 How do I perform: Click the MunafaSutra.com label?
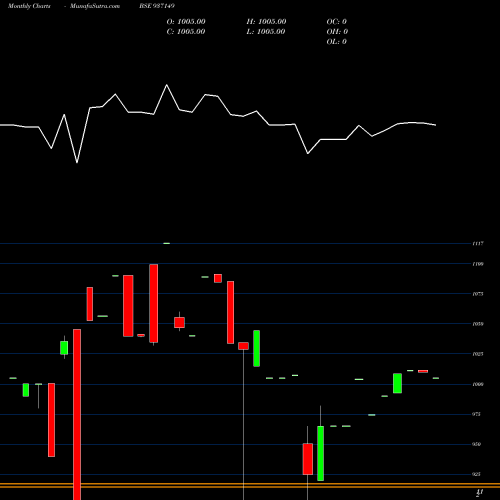click(x=95, y=6)
